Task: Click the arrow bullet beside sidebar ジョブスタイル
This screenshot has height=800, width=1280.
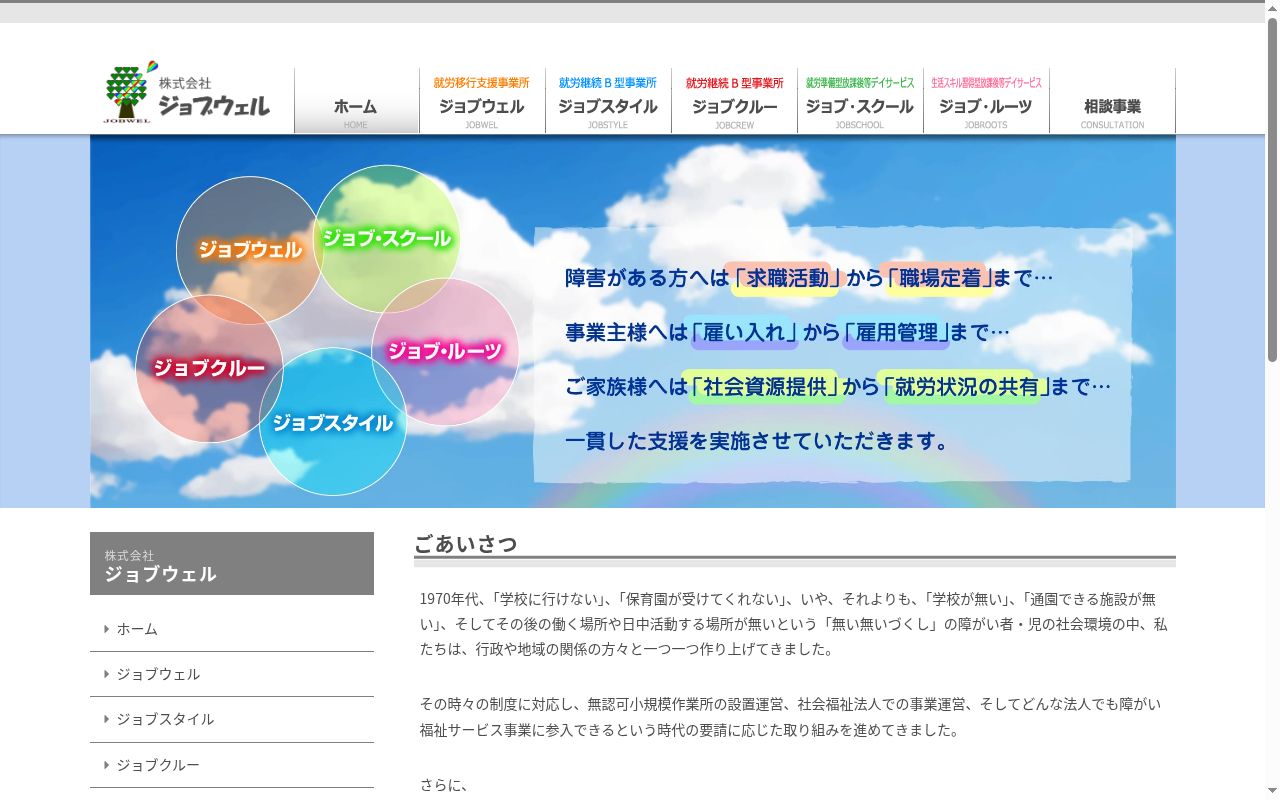Action: pyautogui.click(x=106, y=719)
